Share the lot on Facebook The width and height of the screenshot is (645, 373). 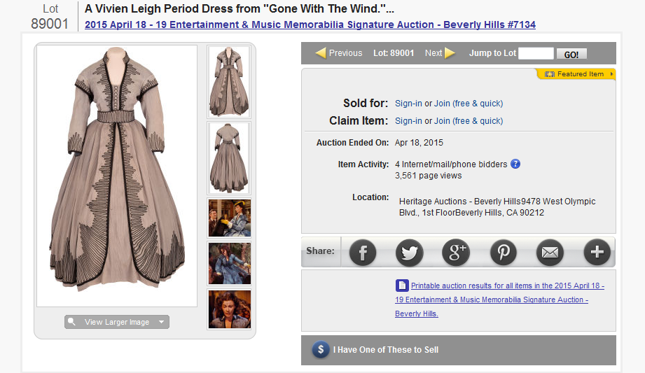point(362,252)
